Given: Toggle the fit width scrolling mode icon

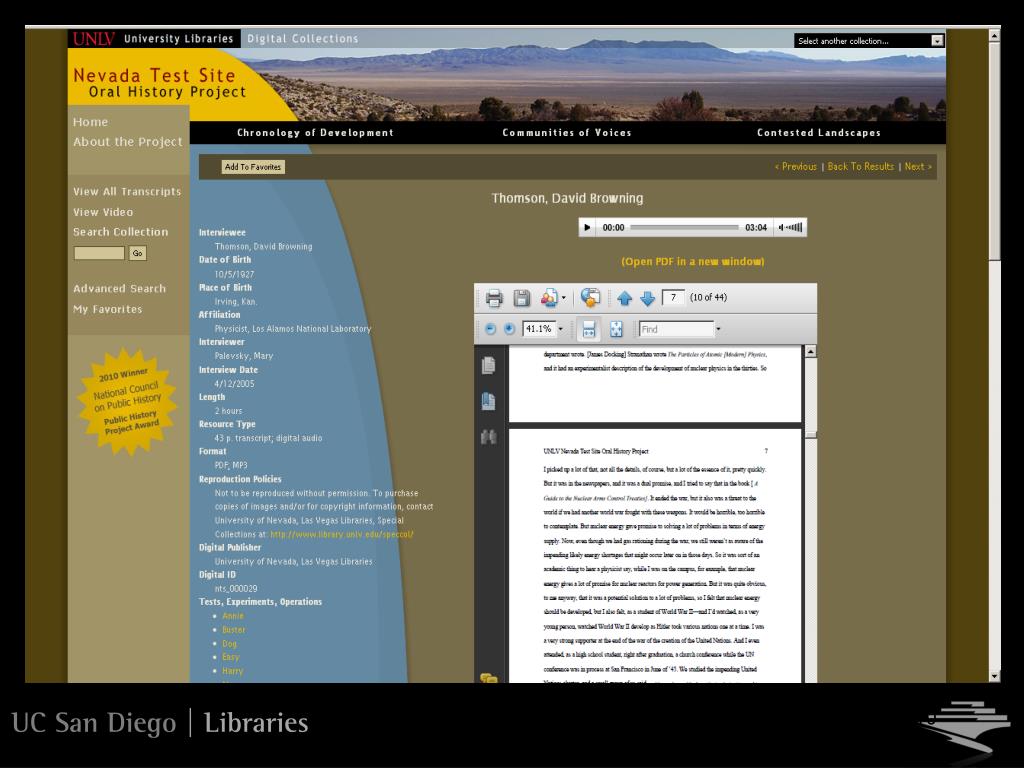Looking at the screenshot, I should (588, 328).
